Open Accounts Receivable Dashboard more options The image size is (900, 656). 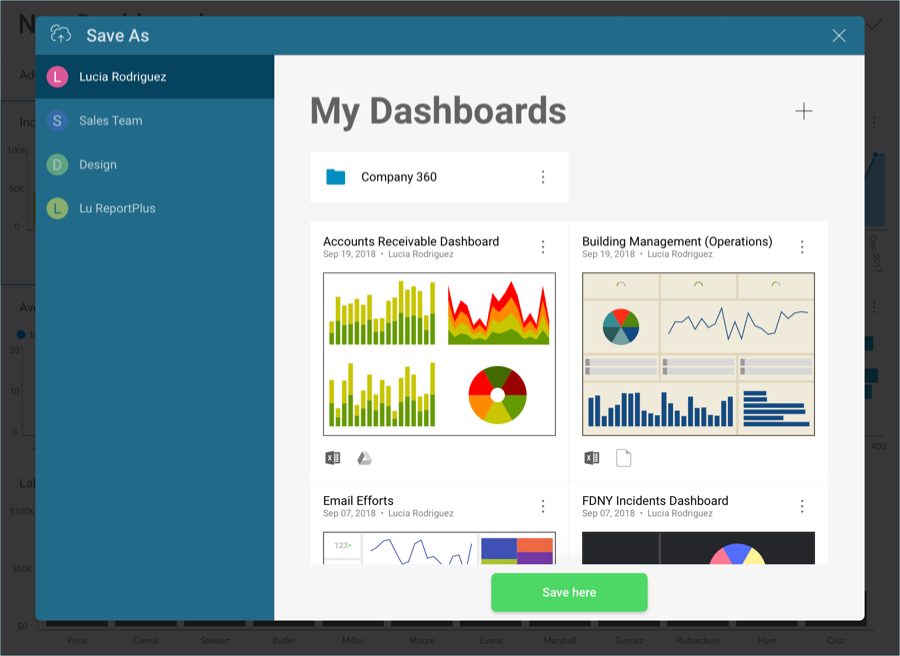pos(543,247)
